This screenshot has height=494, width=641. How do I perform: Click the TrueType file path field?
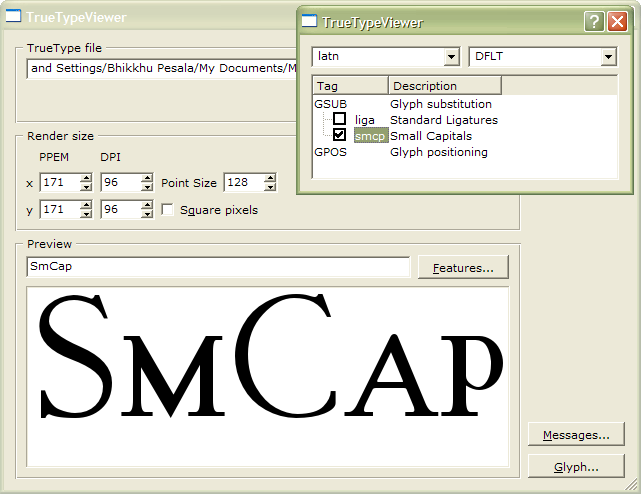[162, 68]
